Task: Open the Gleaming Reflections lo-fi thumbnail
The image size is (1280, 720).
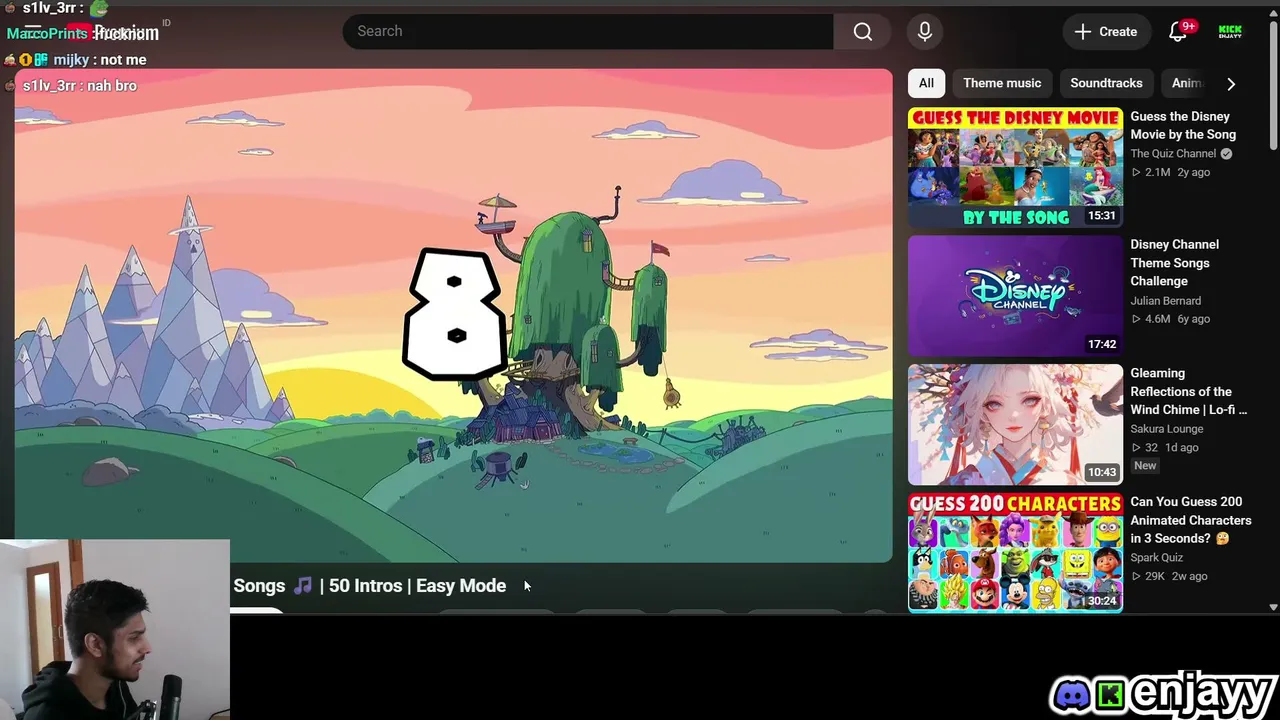Action: pos(1015,425)
